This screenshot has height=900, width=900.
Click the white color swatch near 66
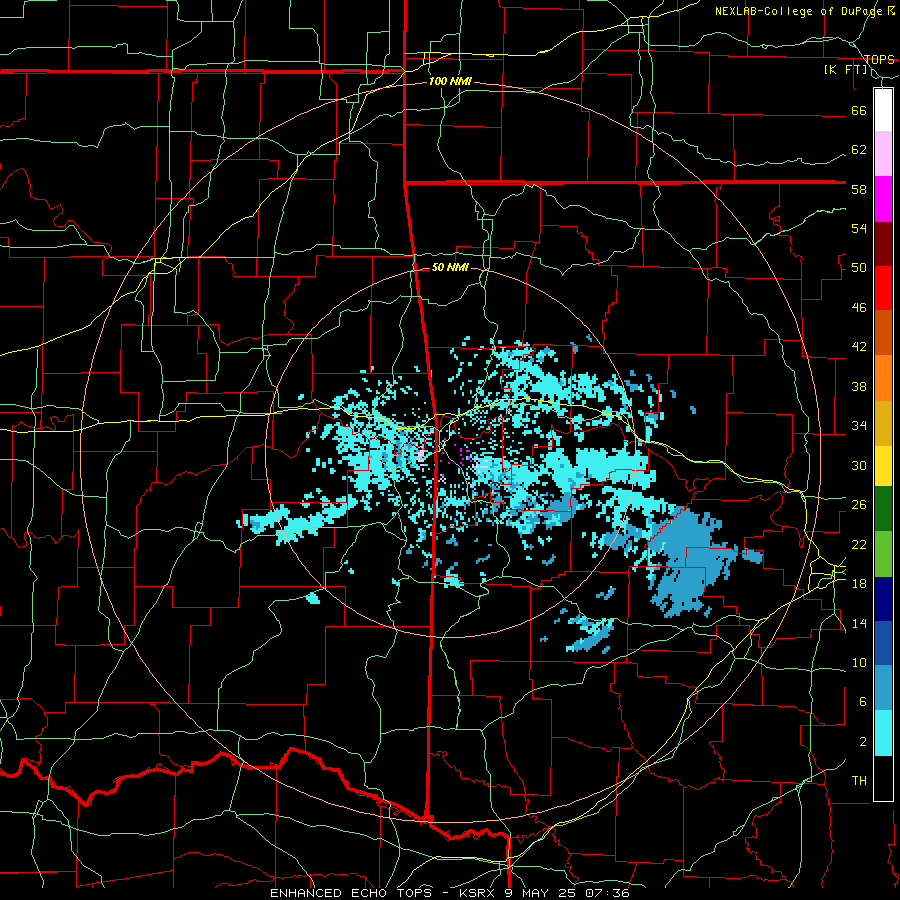click(x=883, y=110)
